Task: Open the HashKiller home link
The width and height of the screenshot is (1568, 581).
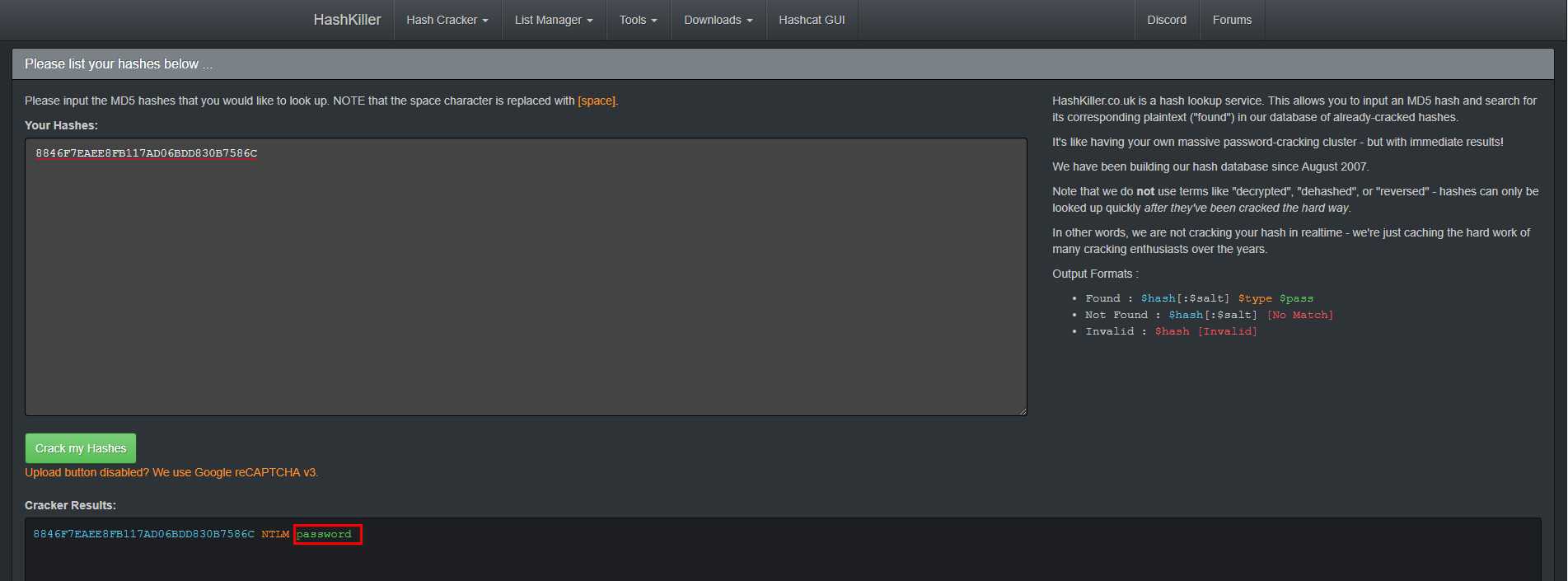Action: tap(347, 20)
